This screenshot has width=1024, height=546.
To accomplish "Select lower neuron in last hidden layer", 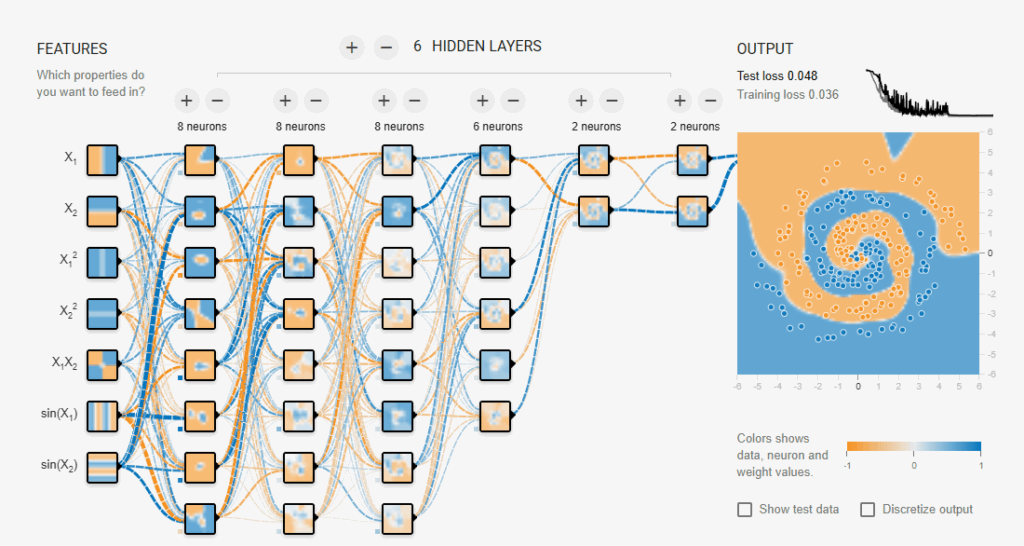I will 693,212.
